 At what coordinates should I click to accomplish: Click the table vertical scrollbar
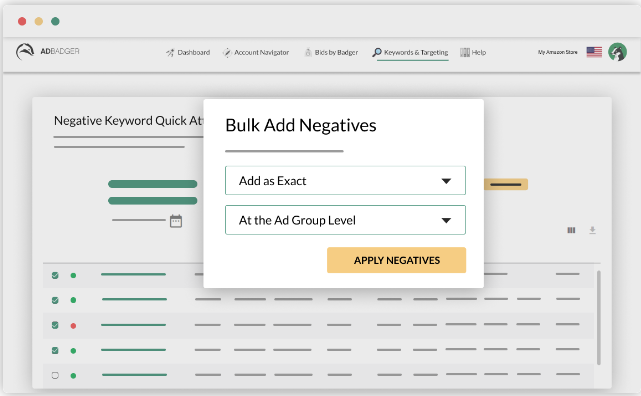pos(598,318)
